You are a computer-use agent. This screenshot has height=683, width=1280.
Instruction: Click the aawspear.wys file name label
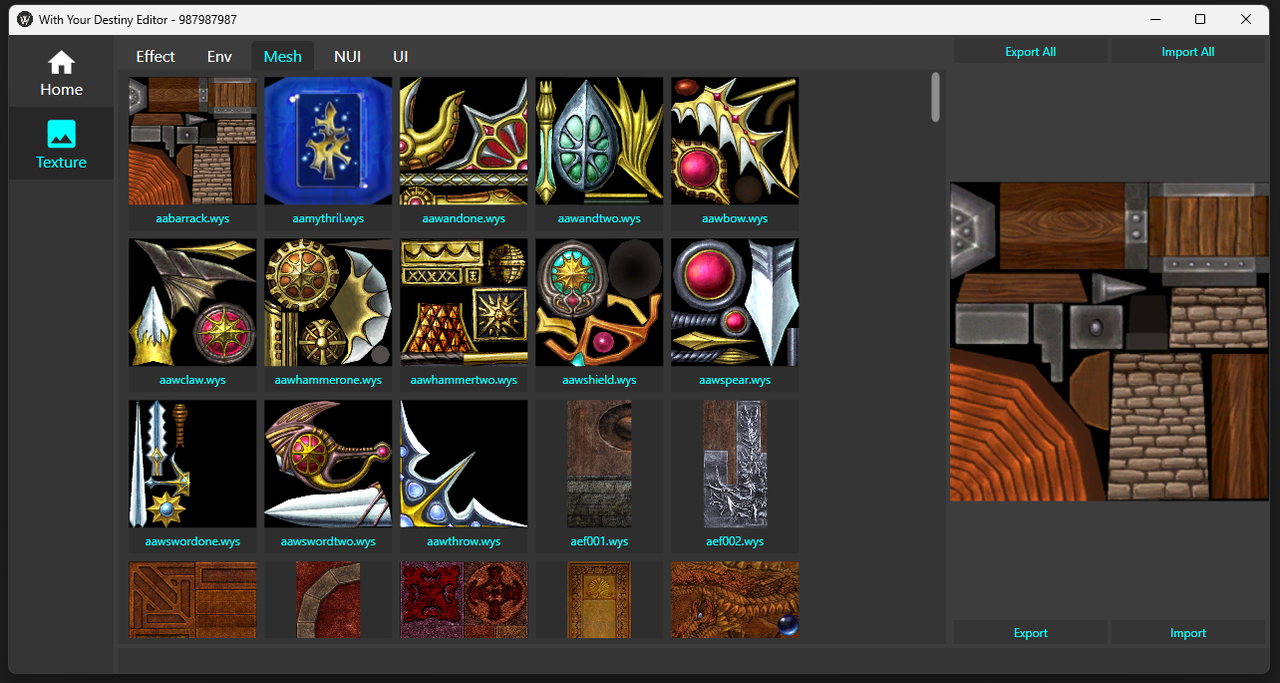pyautogui.click(x=735, y=380)
